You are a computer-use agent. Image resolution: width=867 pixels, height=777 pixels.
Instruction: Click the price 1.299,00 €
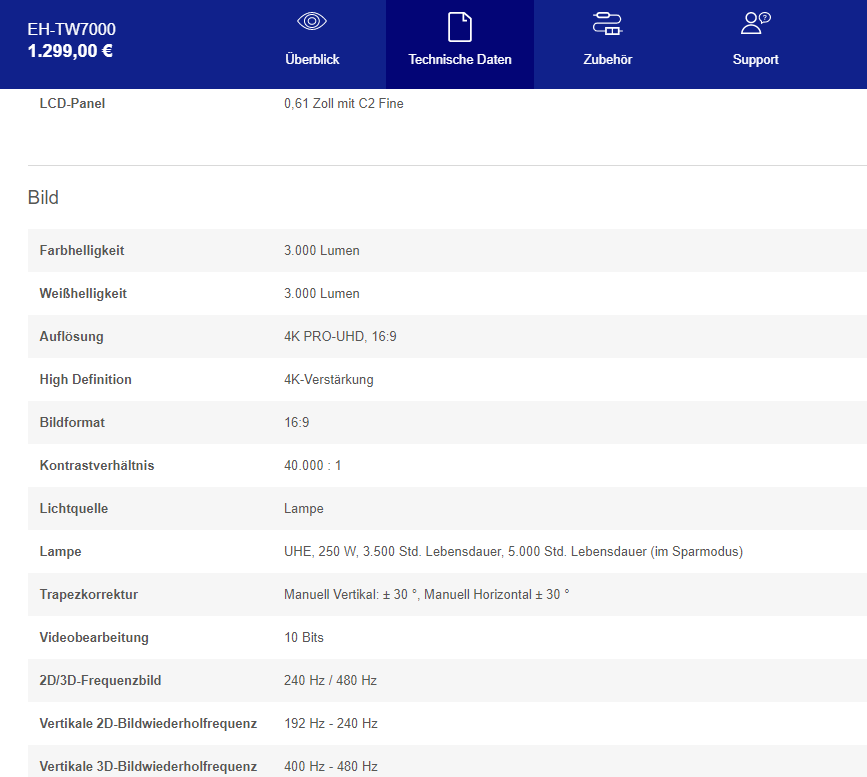70,51
